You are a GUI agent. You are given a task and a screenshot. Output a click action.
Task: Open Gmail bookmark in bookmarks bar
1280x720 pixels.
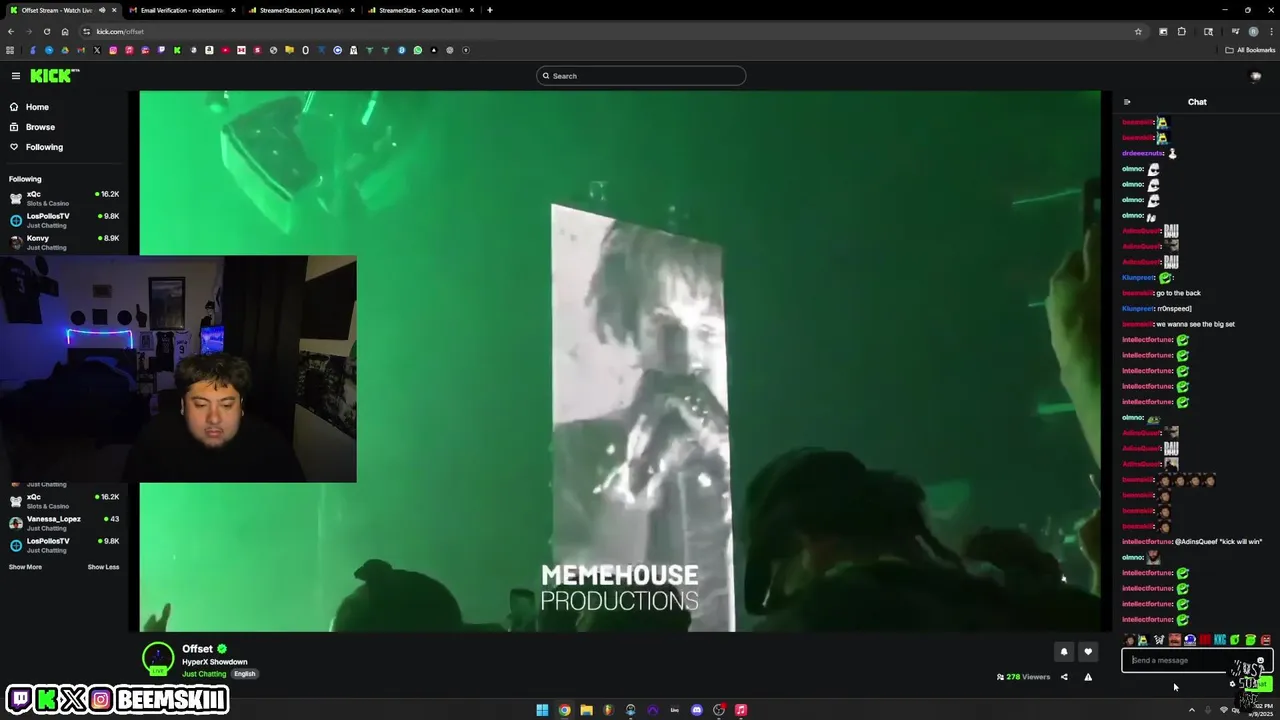[x=81, y=50]
